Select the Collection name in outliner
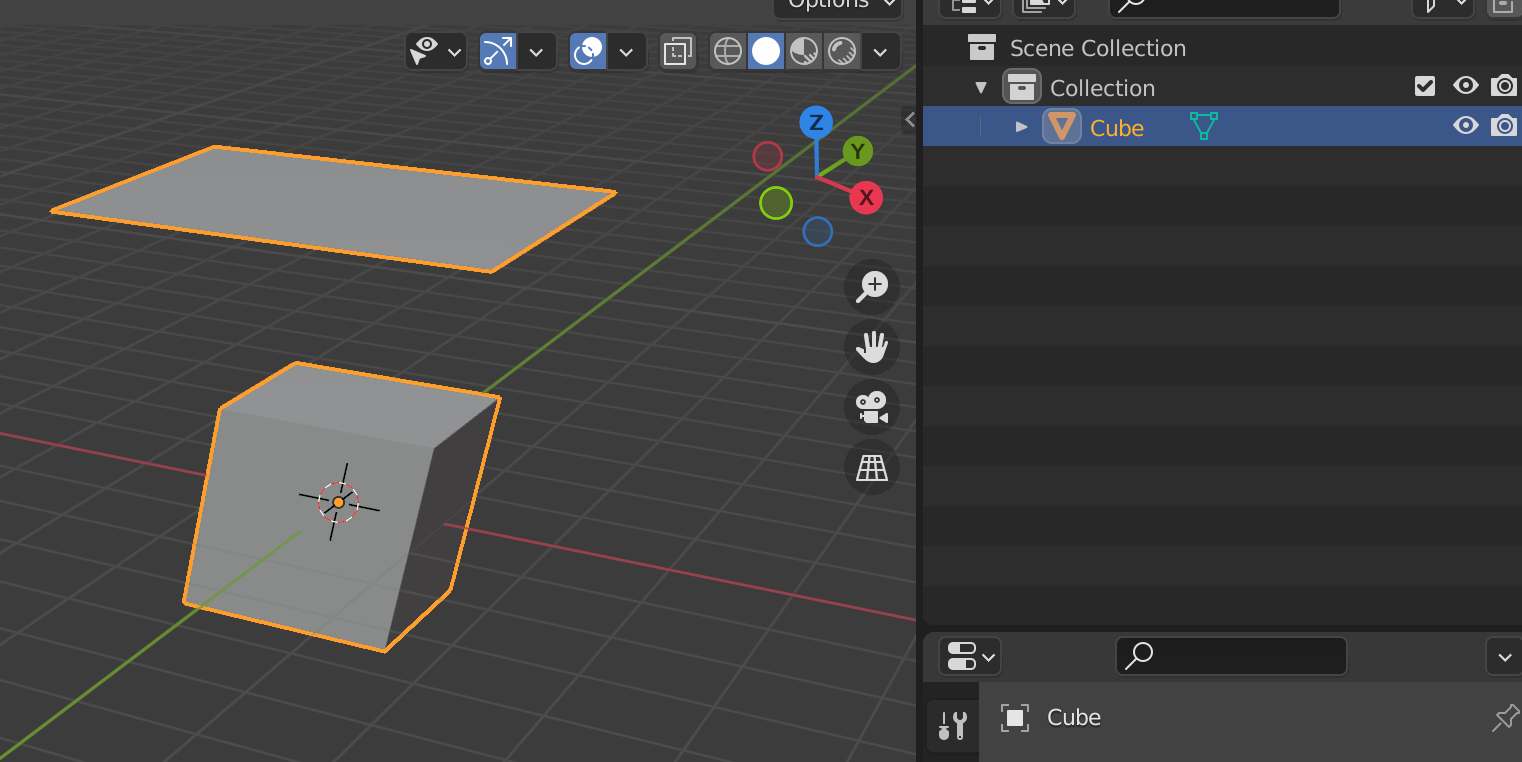This screenshot has height=762, width=1522. coord(1102,88)
